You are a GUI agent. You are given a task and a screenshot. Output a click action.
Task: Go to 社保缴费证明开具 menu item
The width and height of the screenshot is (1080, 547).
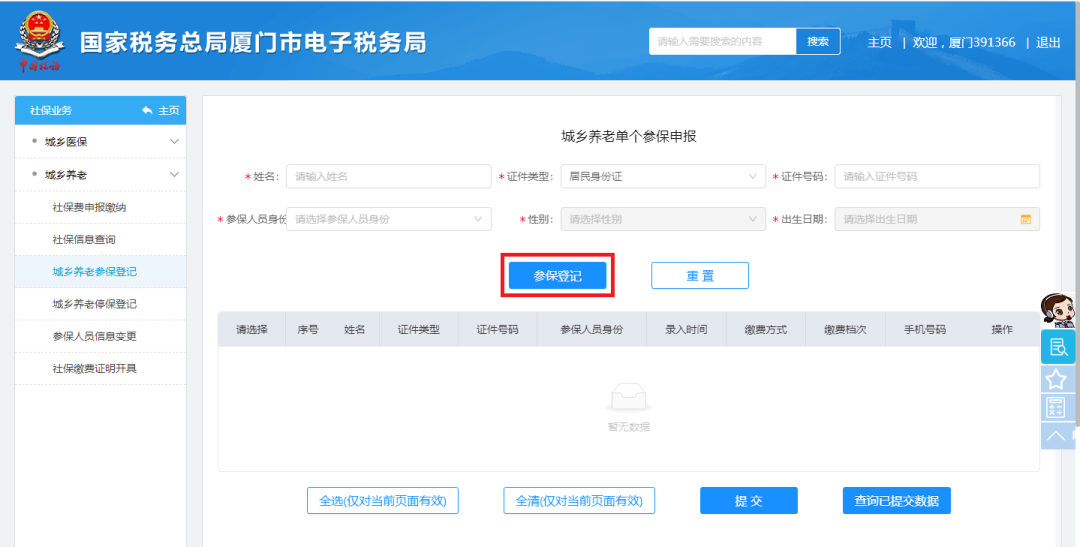coord(95,369)
